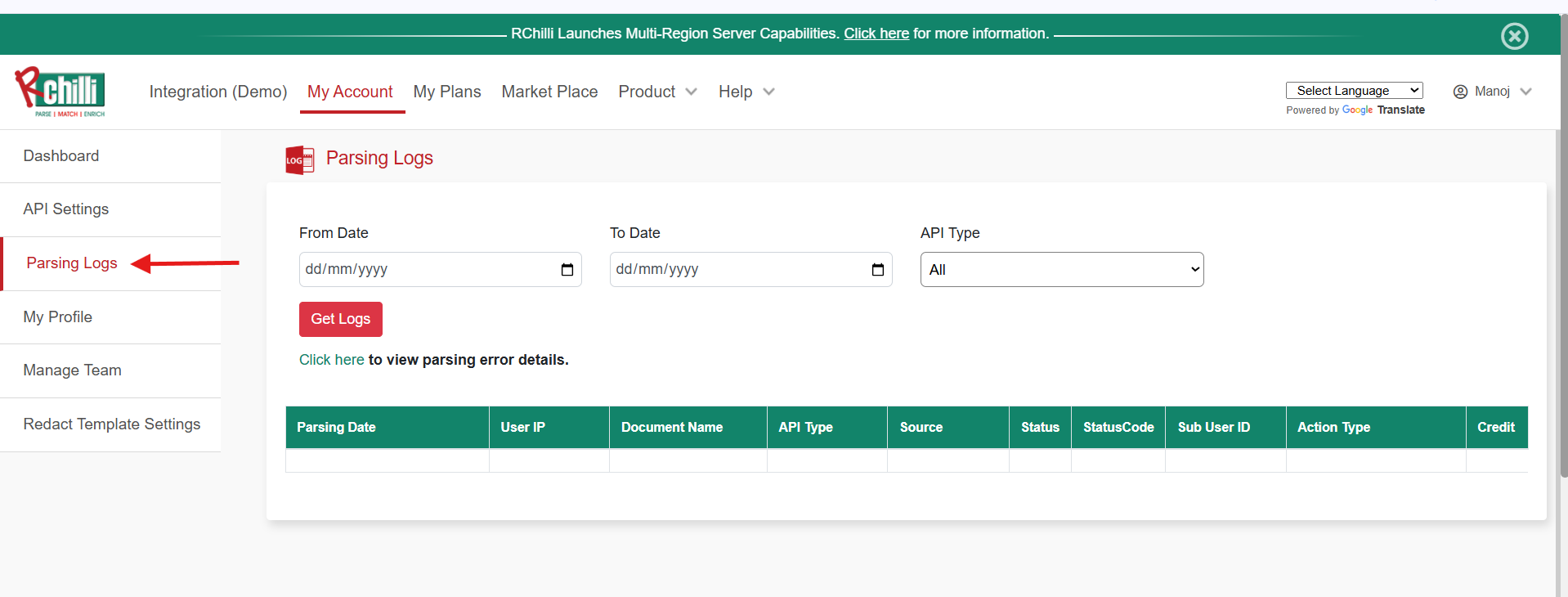Select API Settings in the sidebar

click(66, 209)
